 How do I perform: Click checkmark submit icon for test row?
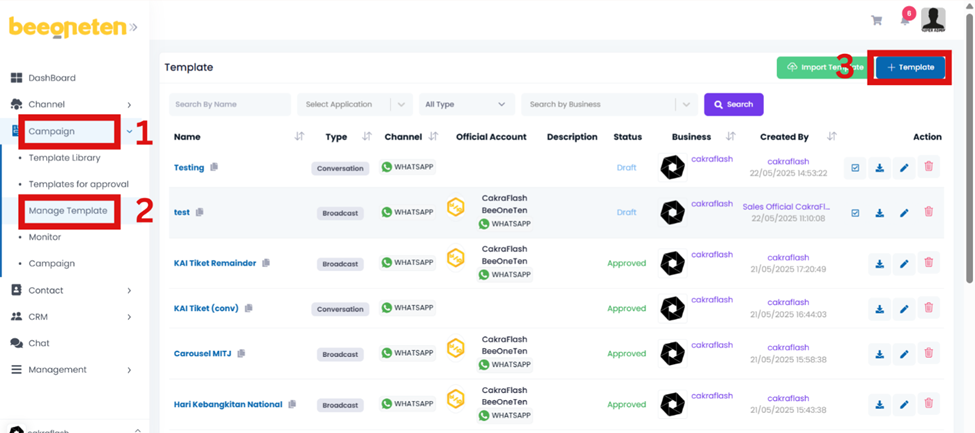855,213
